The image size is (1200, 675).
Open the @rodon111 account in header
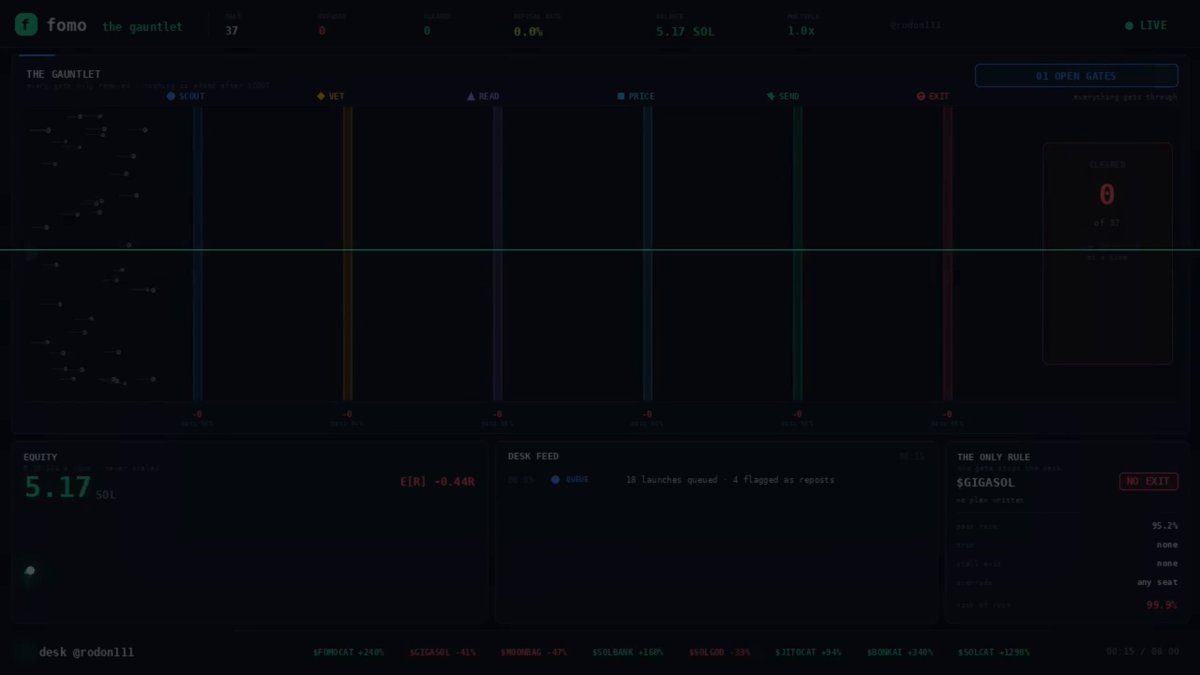coord(915,25)
